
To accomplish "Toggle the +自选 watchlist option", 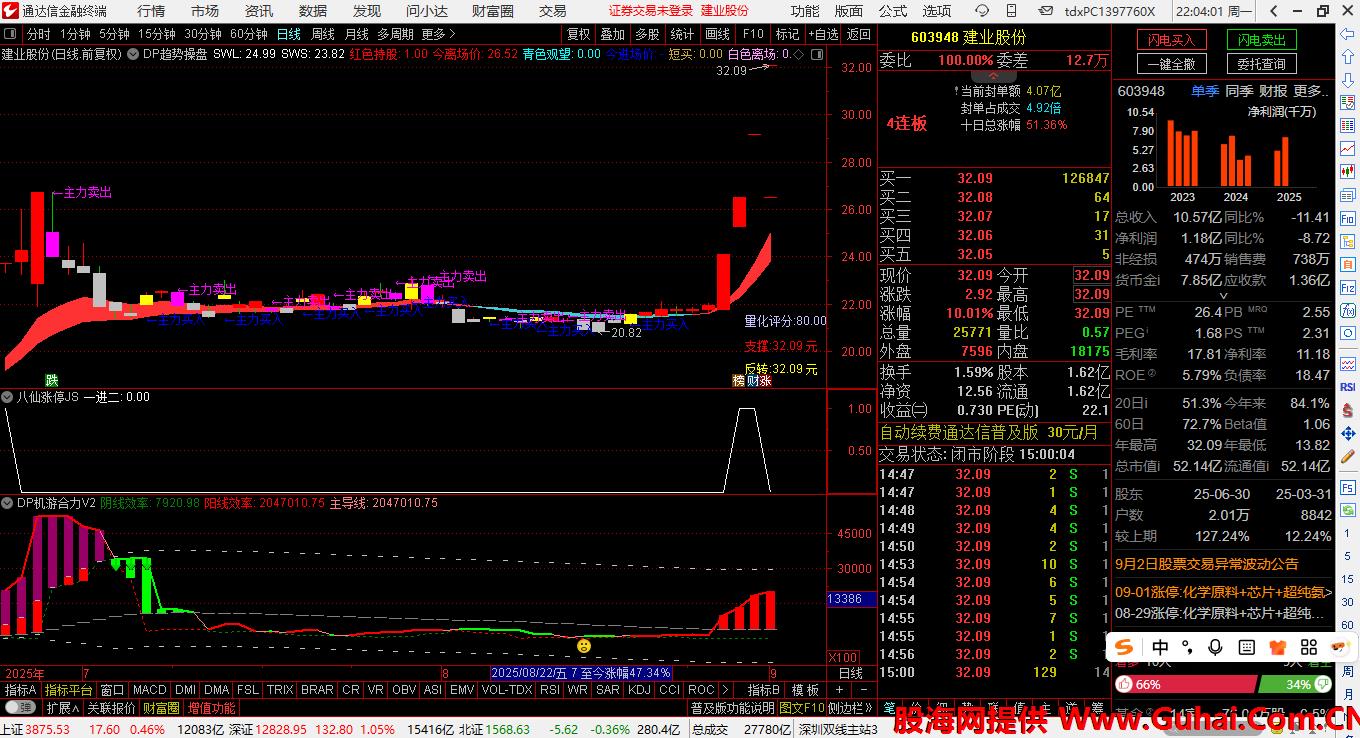I will [822, 34].
